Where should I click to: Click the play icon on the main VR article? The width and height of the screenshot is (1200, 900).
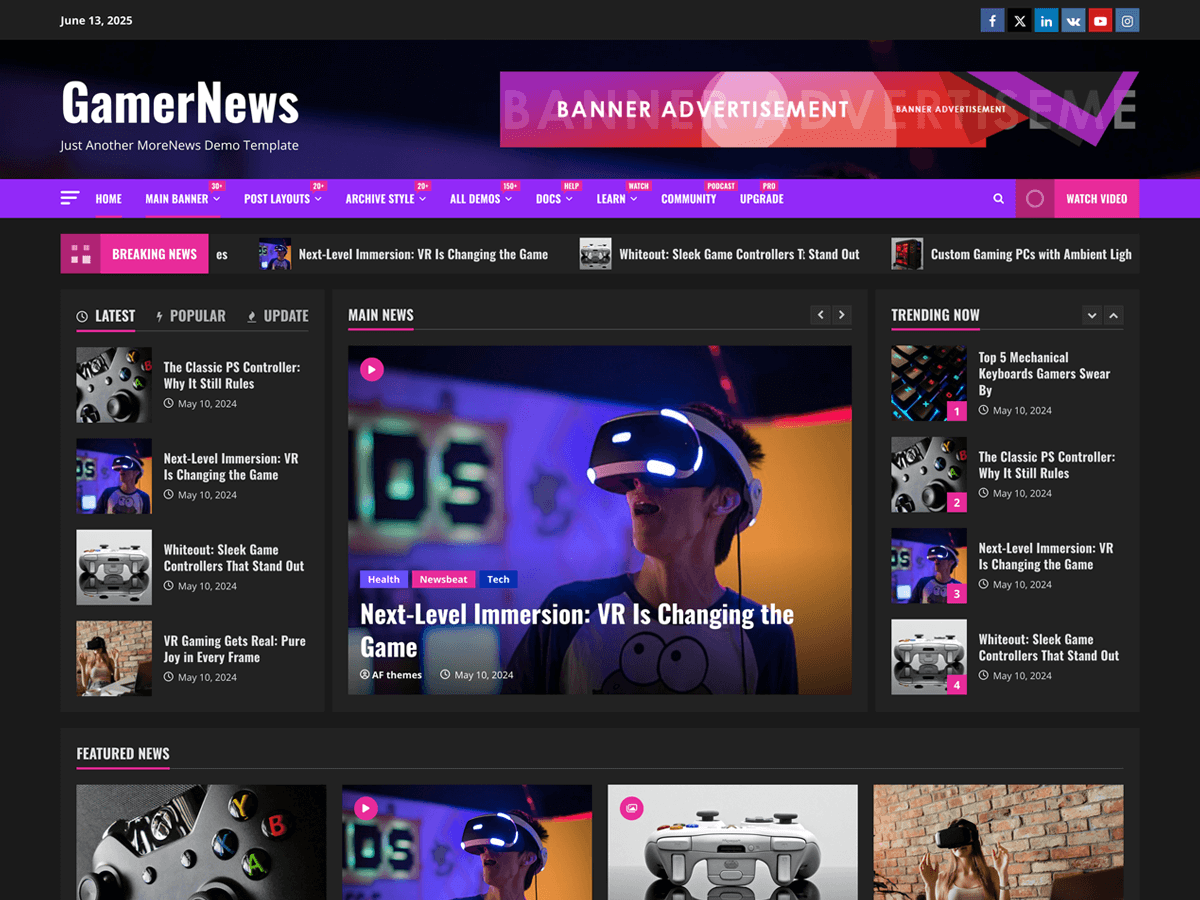click(371, 369)
